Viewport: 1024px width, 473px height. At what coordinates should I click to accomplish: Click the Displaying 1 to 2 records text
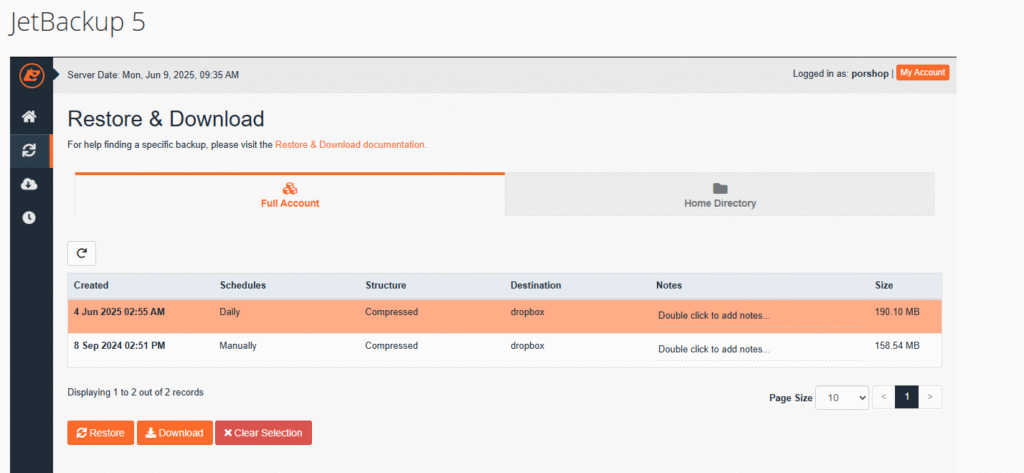pos(135,393)
